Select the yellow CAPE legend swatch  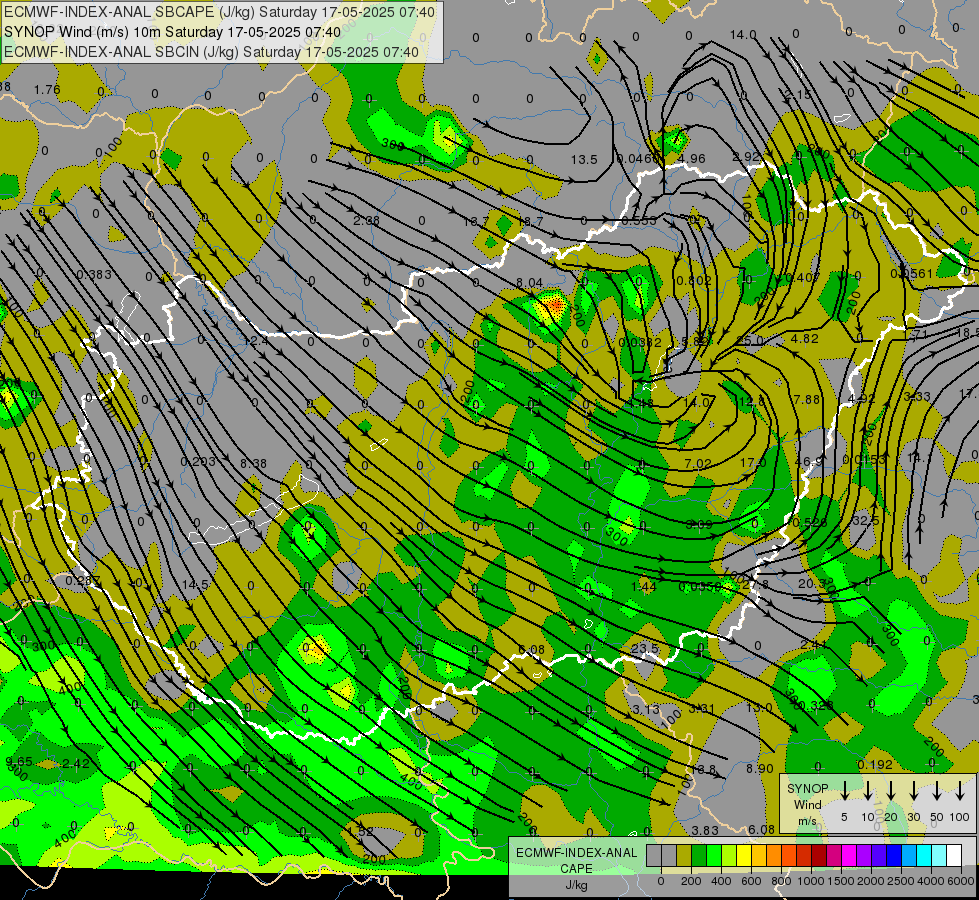[744, 855]
